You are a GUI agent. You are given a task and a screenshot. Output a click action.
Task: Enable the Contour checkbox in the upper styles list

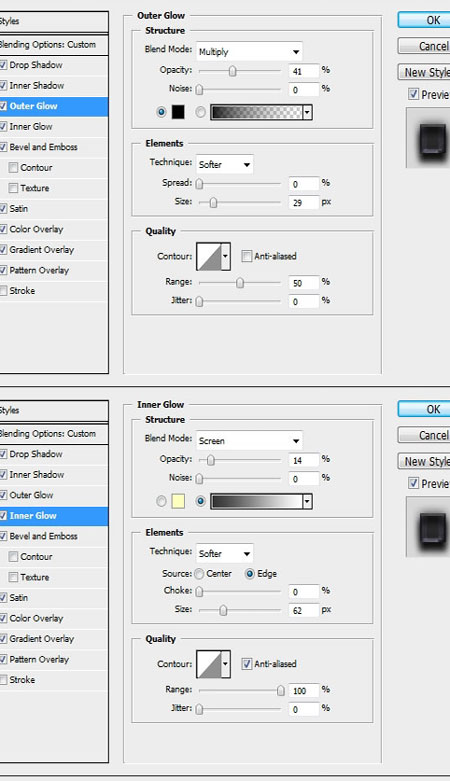pyautogui.click(x=13, y=167)
